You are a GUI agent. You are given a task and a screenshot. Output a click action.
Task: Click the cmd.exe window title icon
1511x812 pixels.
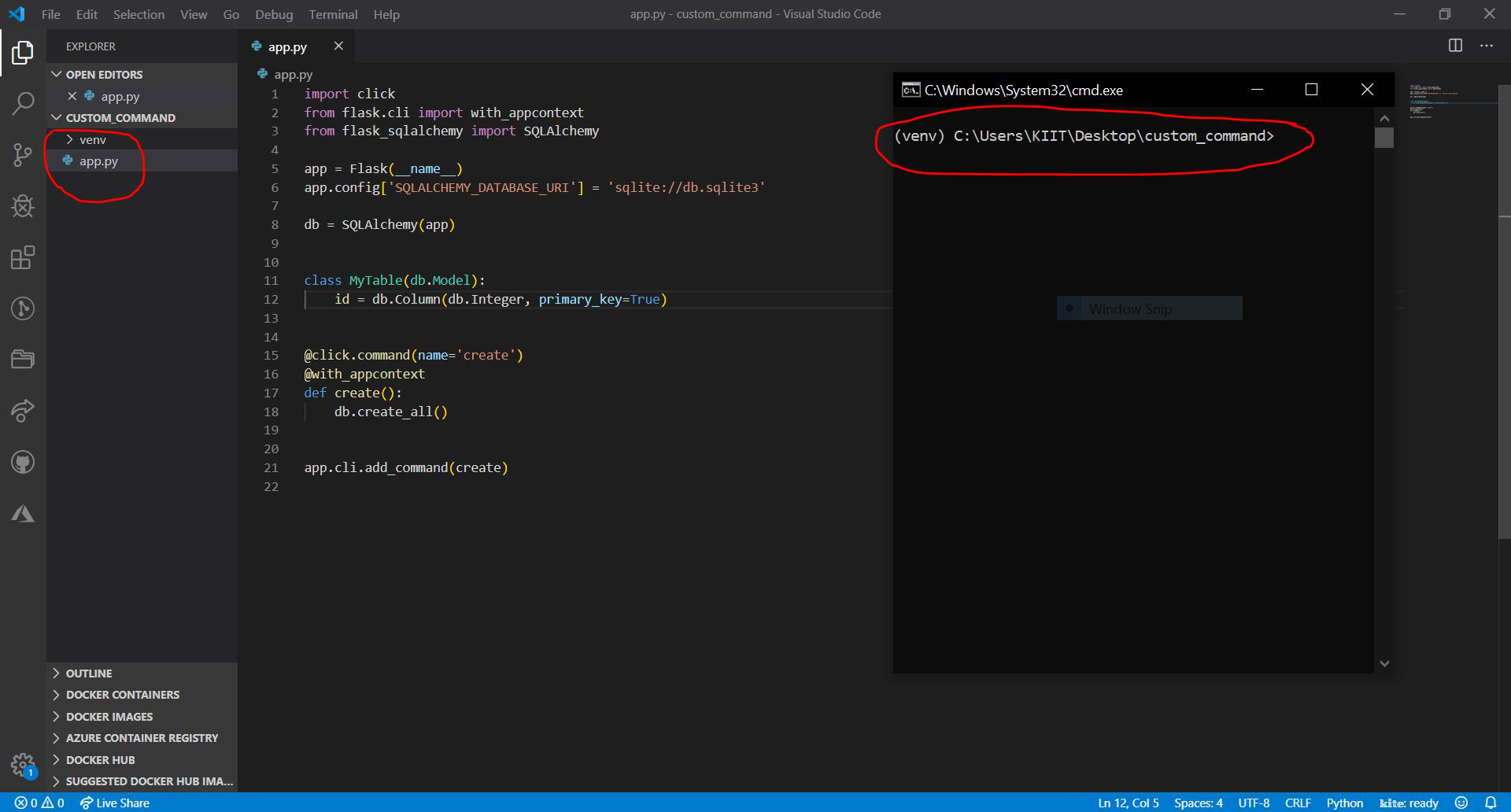click(x=911, y=90)
